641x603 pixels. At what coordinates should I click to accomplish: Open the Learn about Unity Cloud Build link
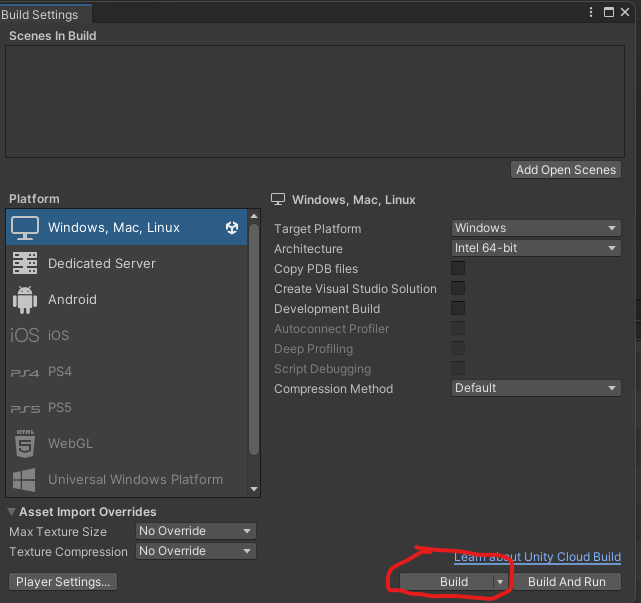[537, 557]
